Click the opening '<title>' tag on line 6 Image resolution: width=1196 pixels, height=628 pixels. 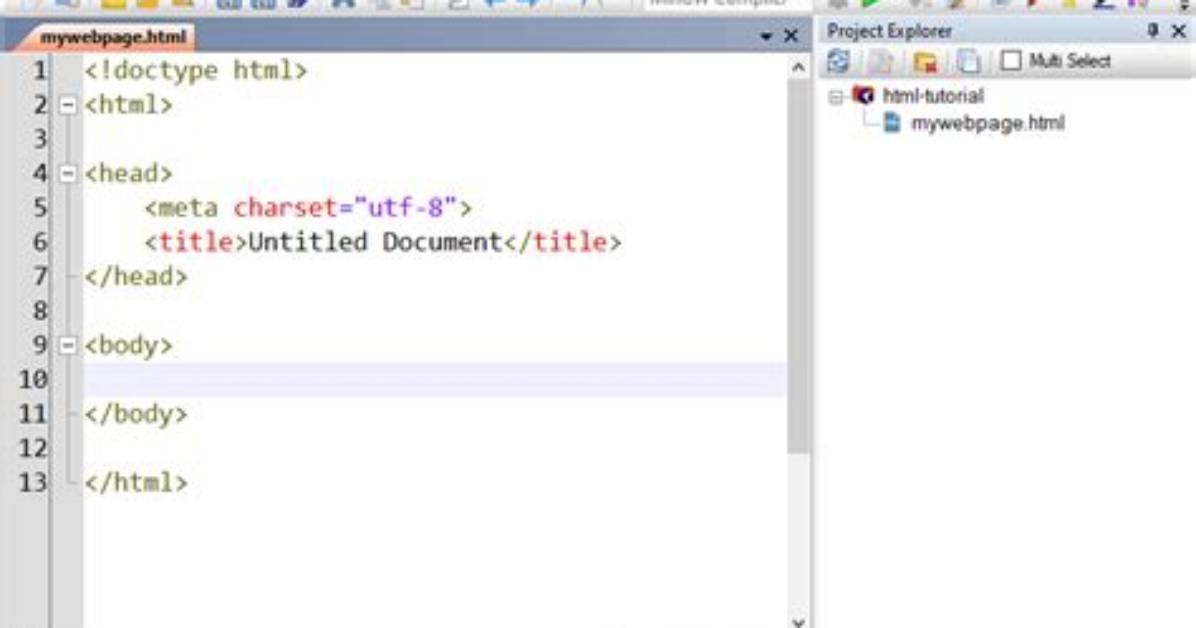(x=196, y=242)
